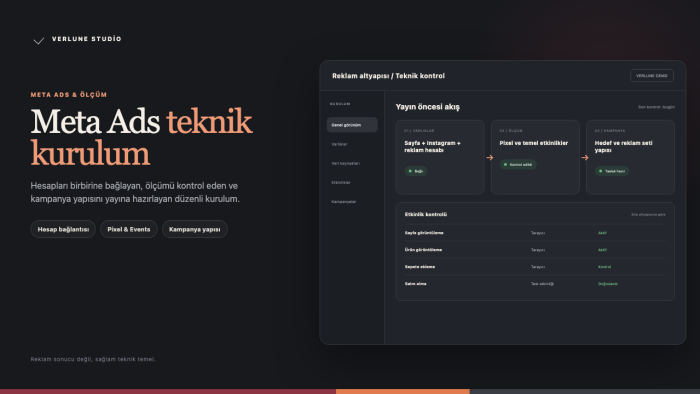Image resolution: width=700 pixels, height=394 pixels.
Task: Click the arrow between Ölçüm and Kampanya cards
Action: 585,158
